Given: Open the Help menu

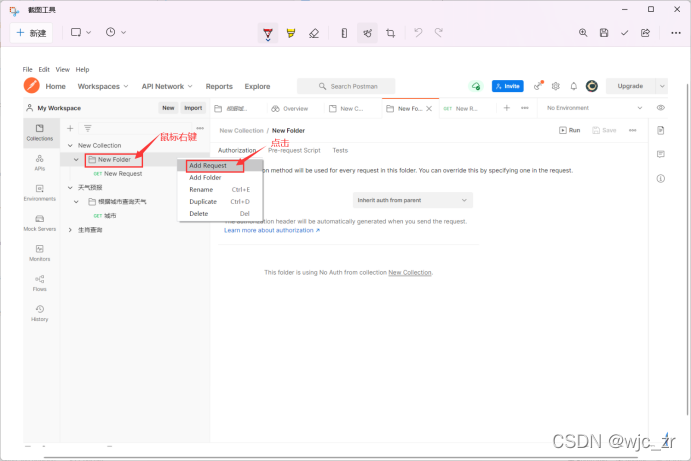Looking at the screenshot, I should (x=82, y=70).
